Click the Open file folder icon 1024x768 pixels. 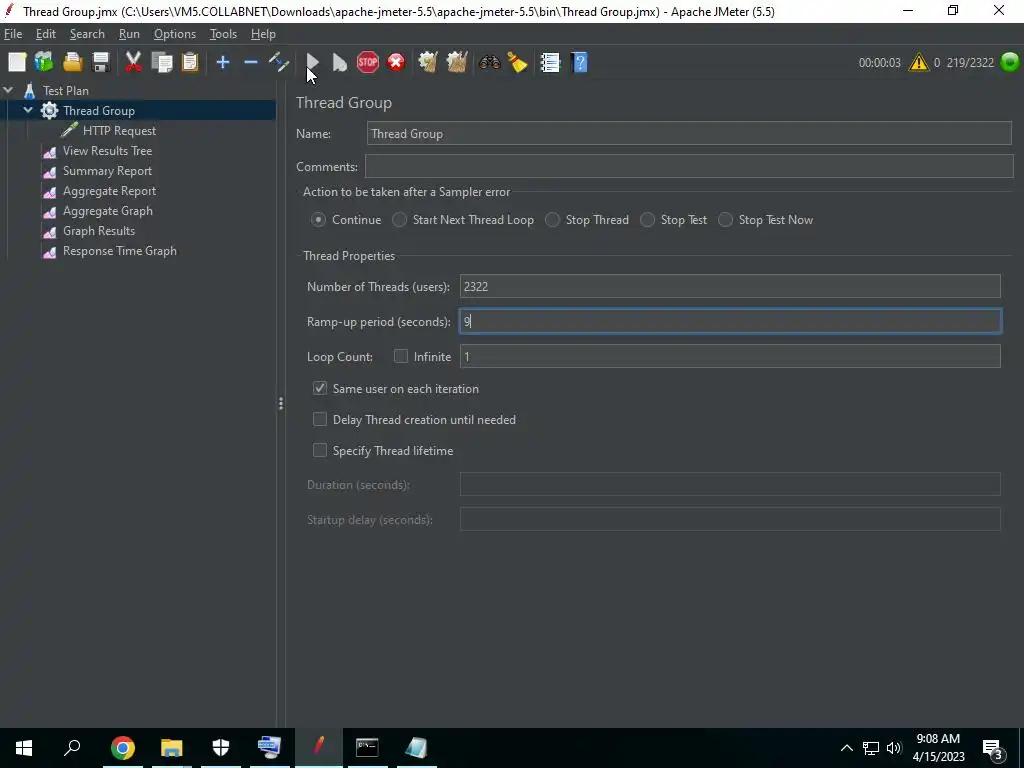(x=72, y=62)
